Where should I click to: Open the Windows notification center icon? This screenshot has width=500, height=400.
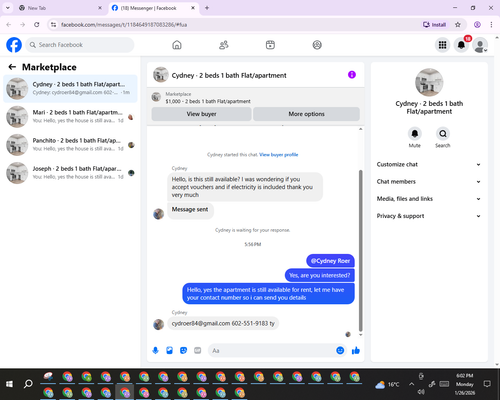tap(487, 384)
